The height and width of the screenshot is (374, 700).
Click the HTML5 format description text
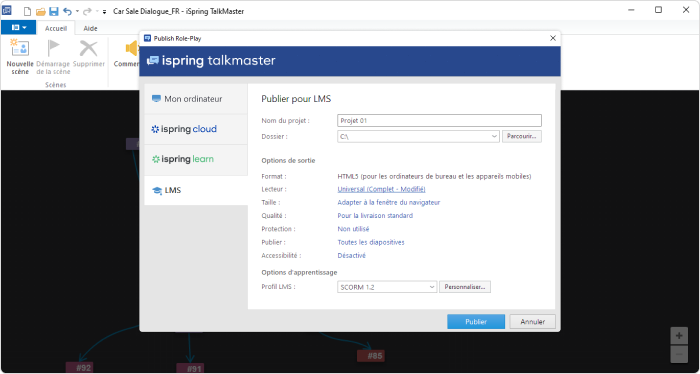click(434, 176)
